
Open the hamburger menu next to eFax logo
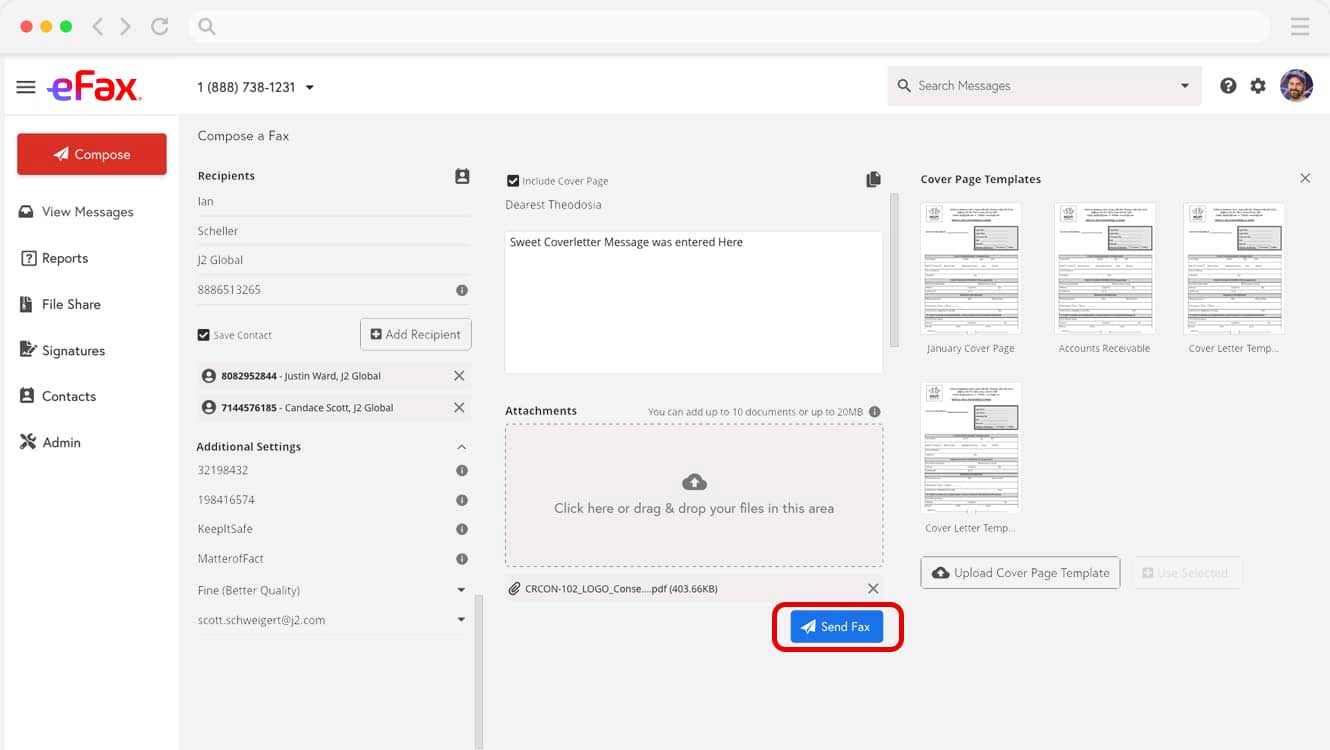click(x=26, y=86)
